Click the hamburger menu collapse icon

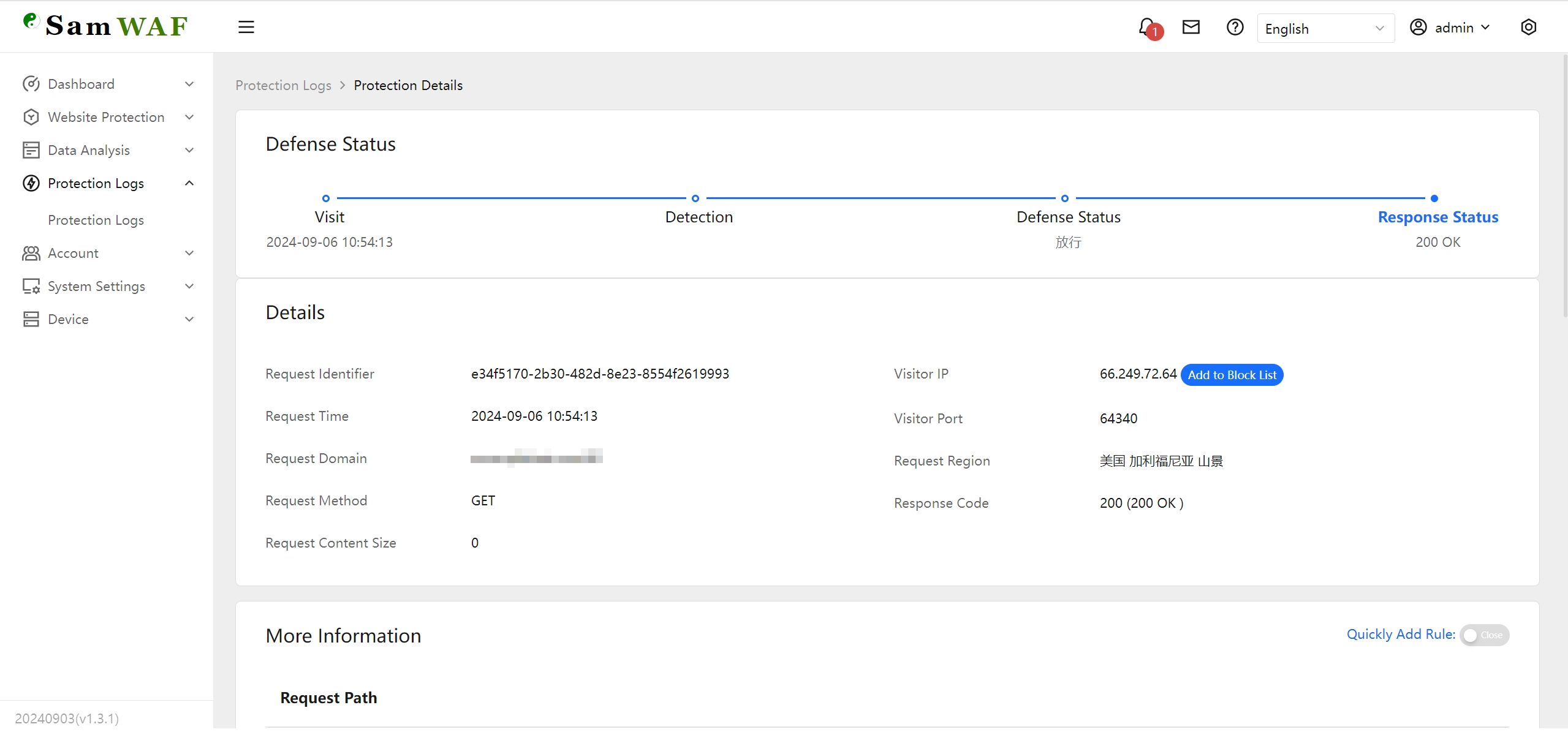[246, 27]
